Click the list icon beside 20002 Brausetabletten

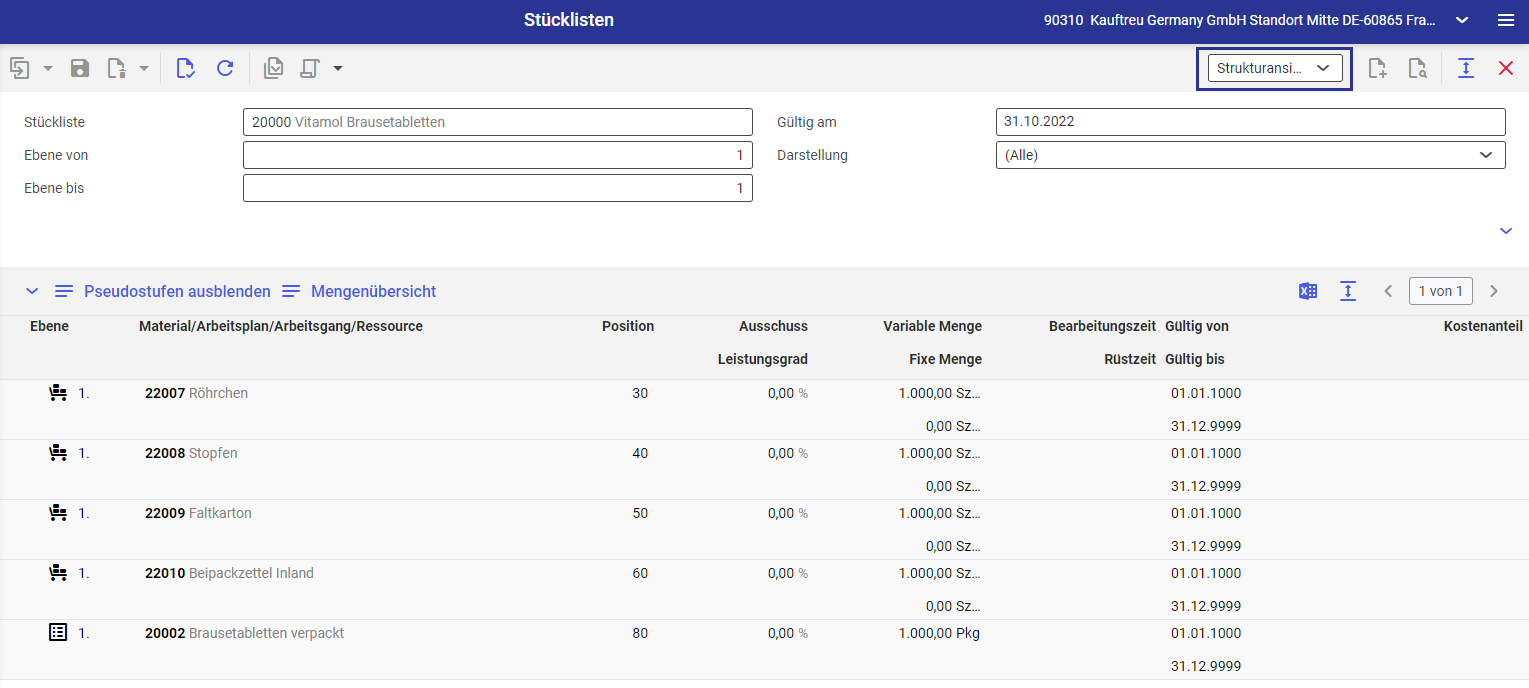pyautogui.click(x=58, y=633)
